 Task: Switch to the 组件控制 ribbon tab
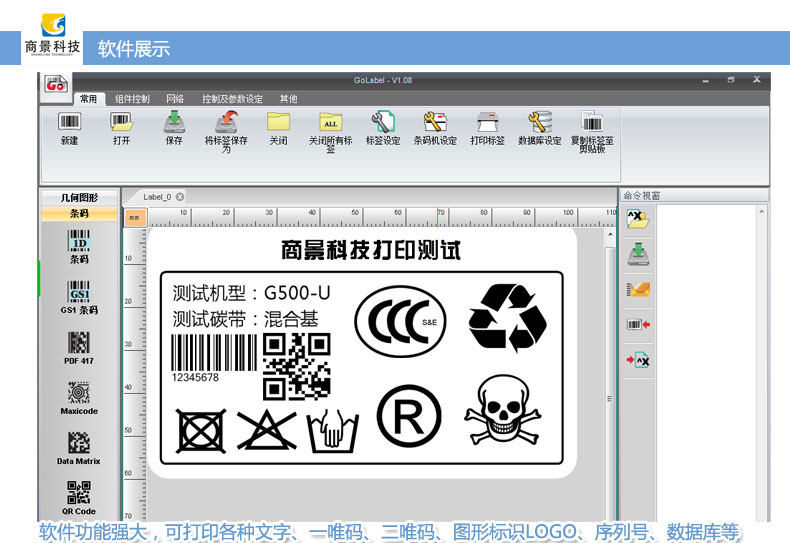[x=132, y=99]
